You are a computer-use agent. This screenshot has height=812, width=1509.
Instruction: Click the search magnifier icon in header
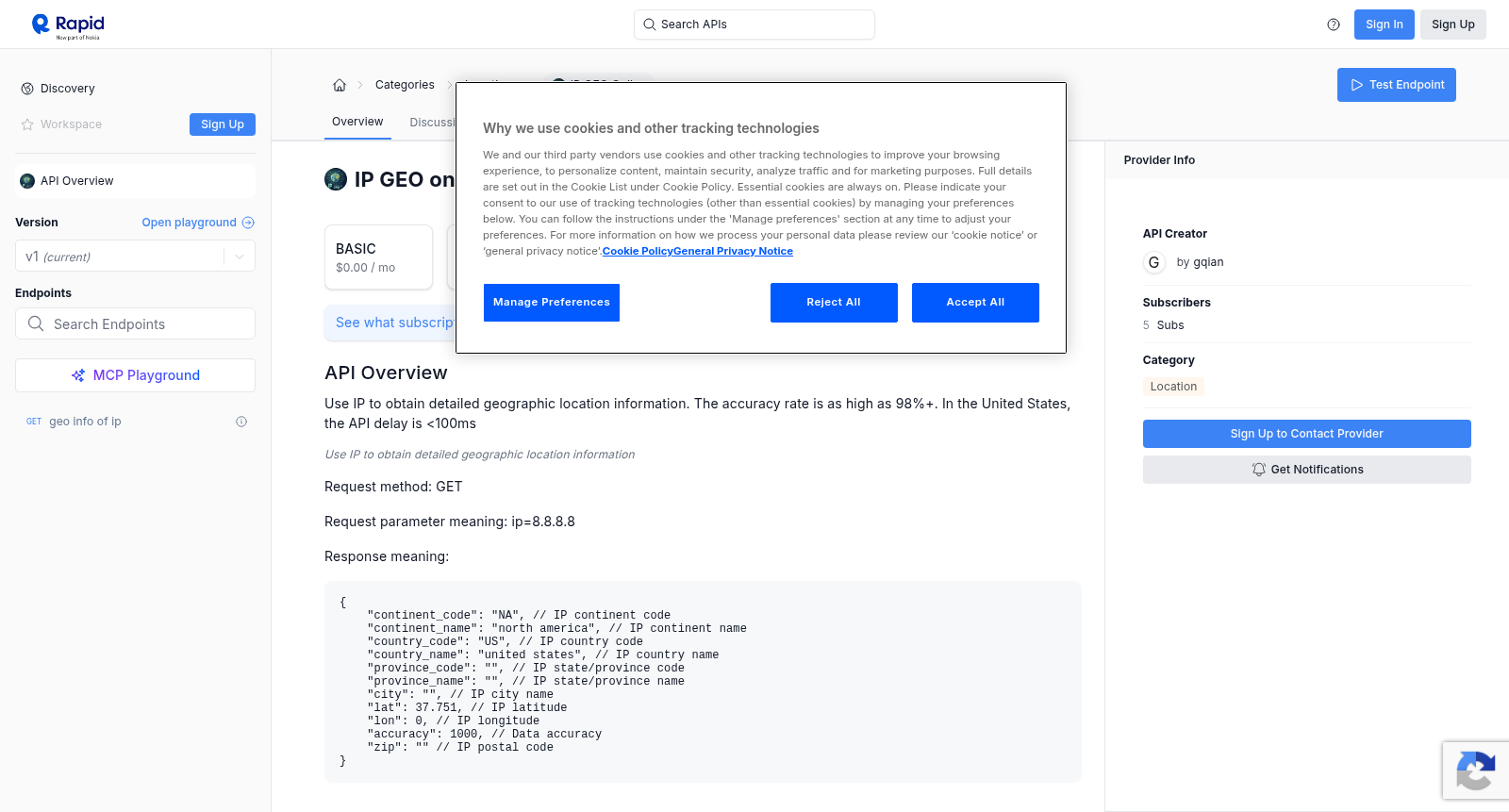point(649,25)
